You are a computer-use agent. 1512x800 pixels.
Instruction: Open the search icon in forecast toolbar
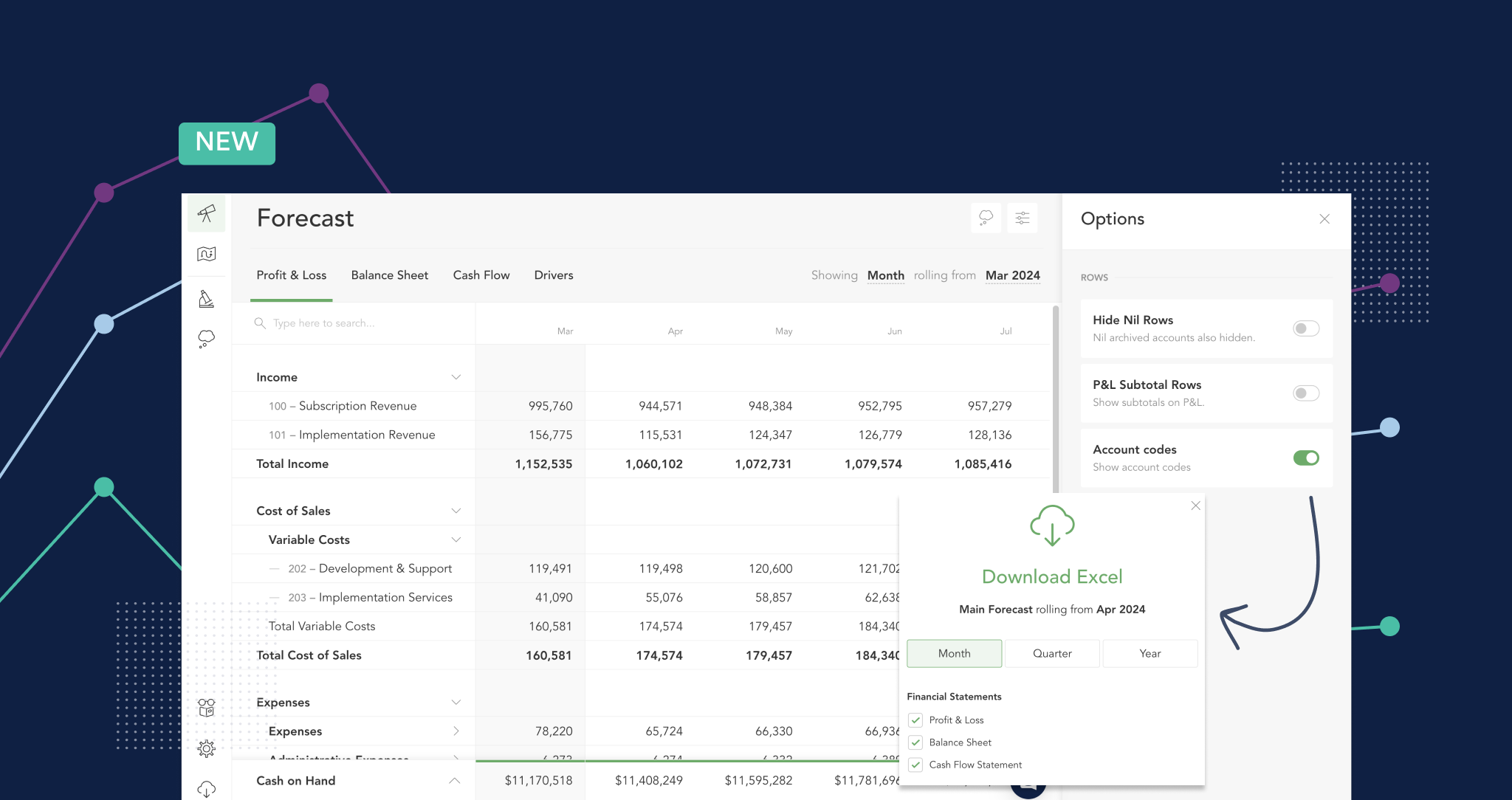260,323
